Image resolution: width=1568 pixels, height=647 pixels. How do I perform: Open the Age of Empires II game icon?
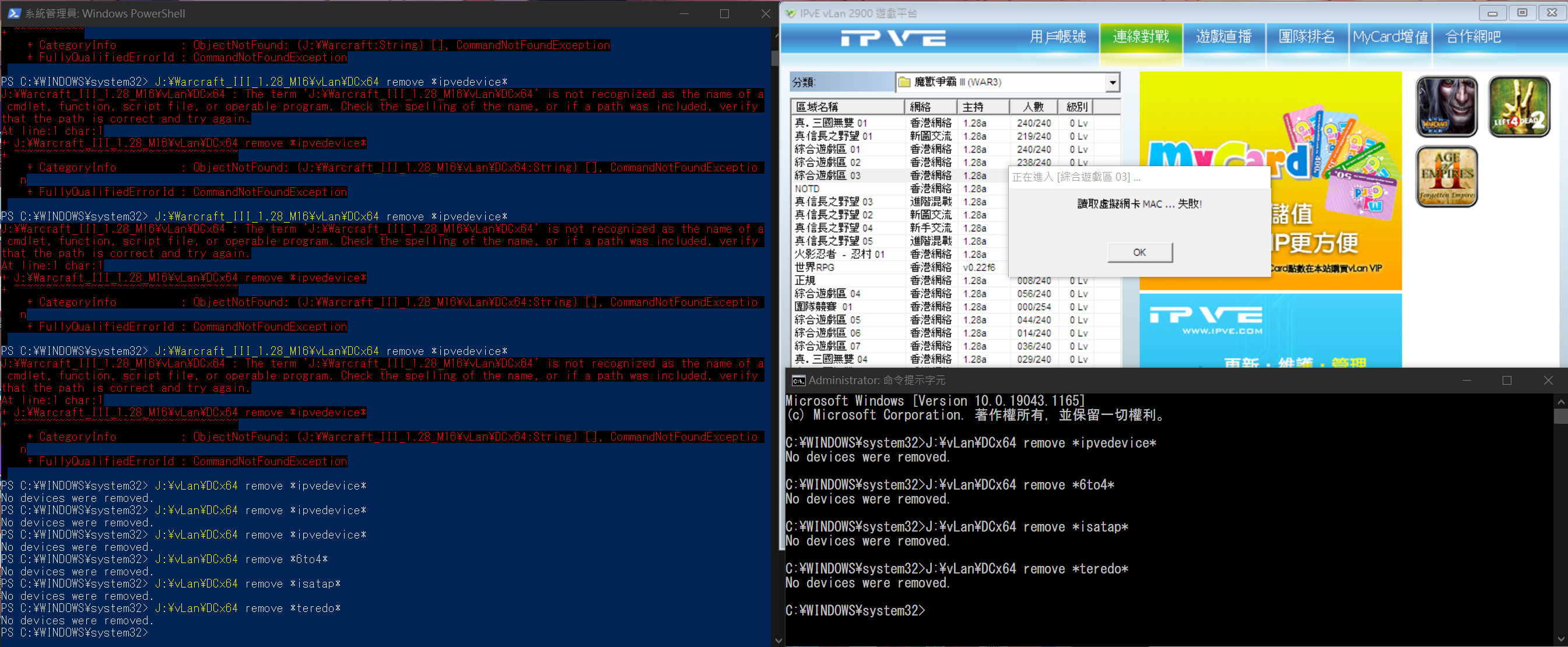1446,177
